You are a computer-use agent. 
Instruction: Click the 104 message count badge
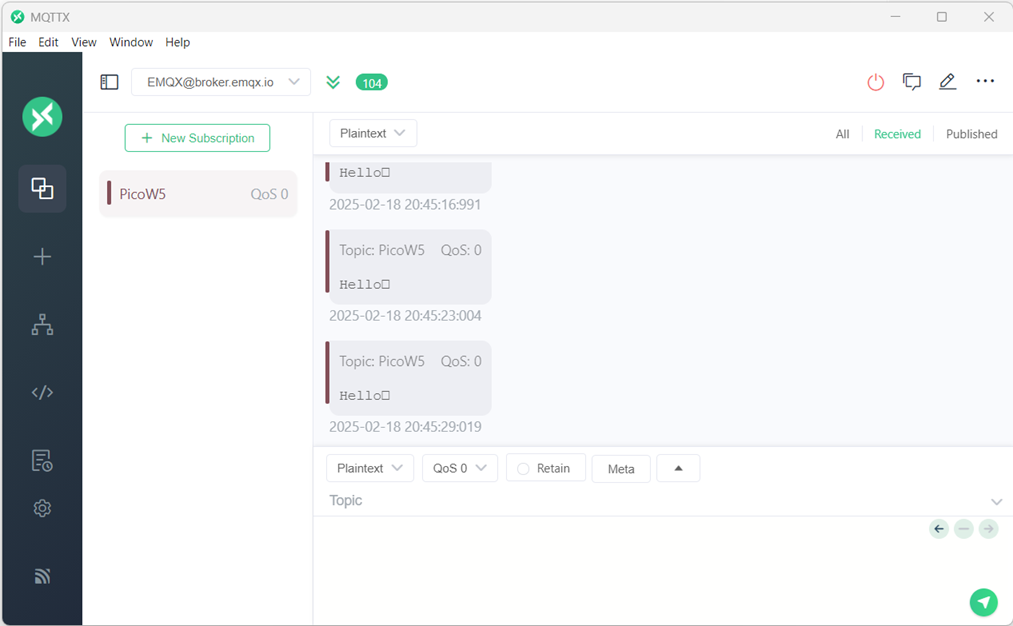click(371, 83)
